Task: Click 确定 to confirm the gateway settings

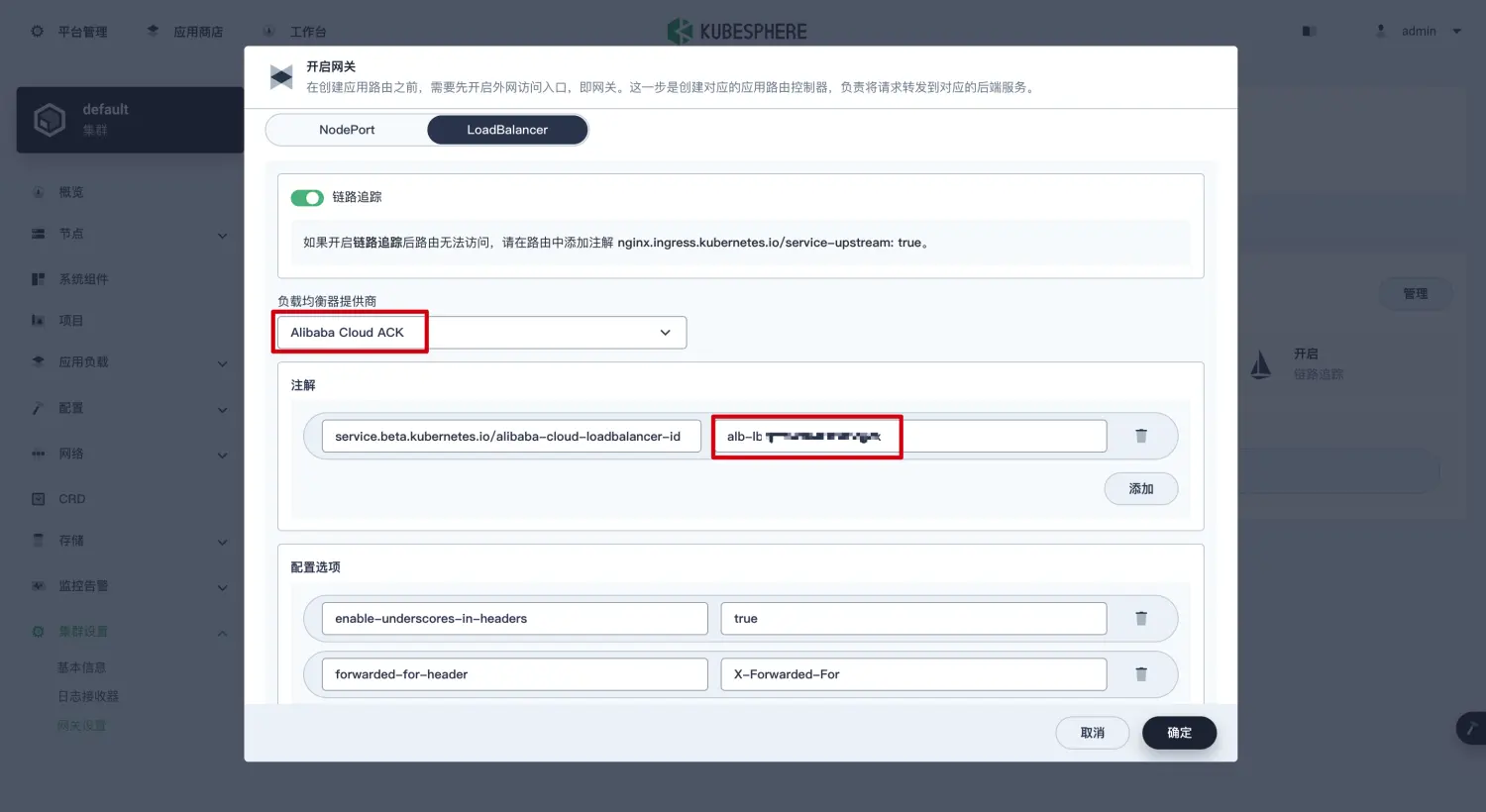Action: [x=1179, y=733]
